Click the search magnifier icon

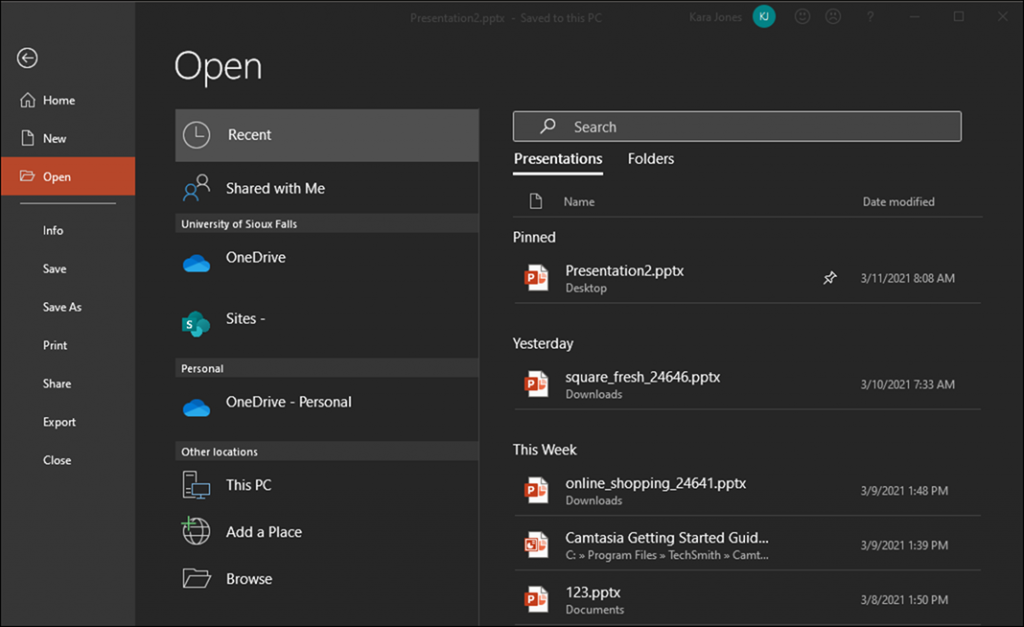point(547,126)
